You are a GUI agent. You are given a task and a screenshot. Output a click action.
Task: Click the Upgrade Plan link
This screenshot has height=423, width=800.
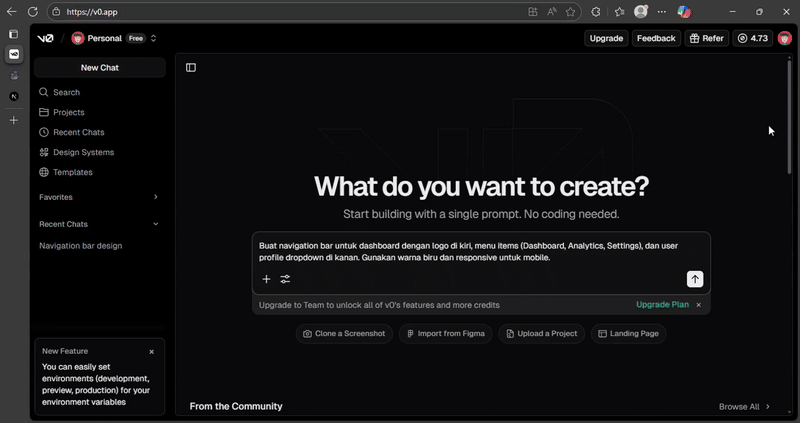click(662, 305)
